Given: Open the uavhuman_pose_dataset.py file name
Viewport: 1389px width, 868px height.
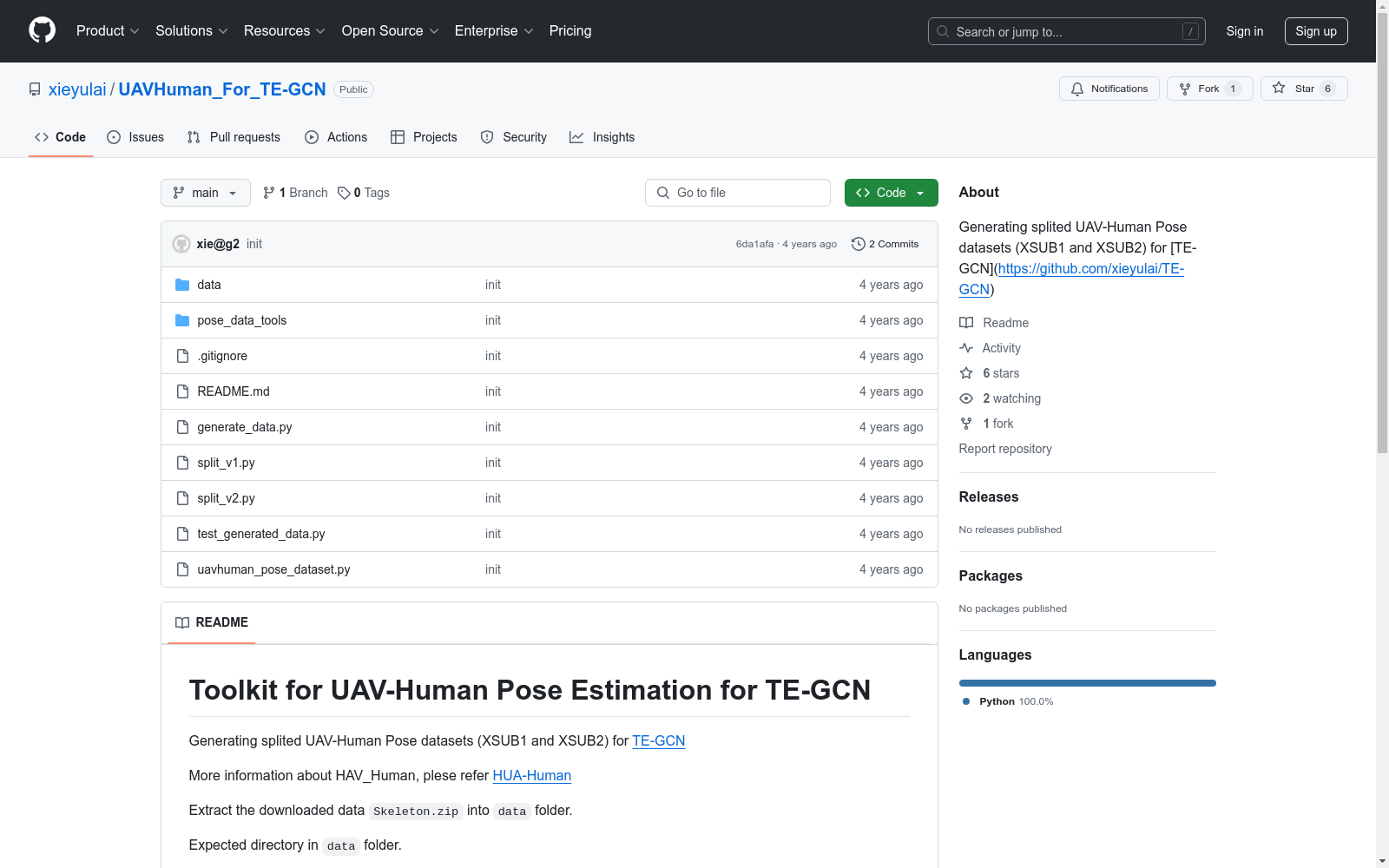Looking at the screenshot, I should pyautogui.click(x=273, y=569).
